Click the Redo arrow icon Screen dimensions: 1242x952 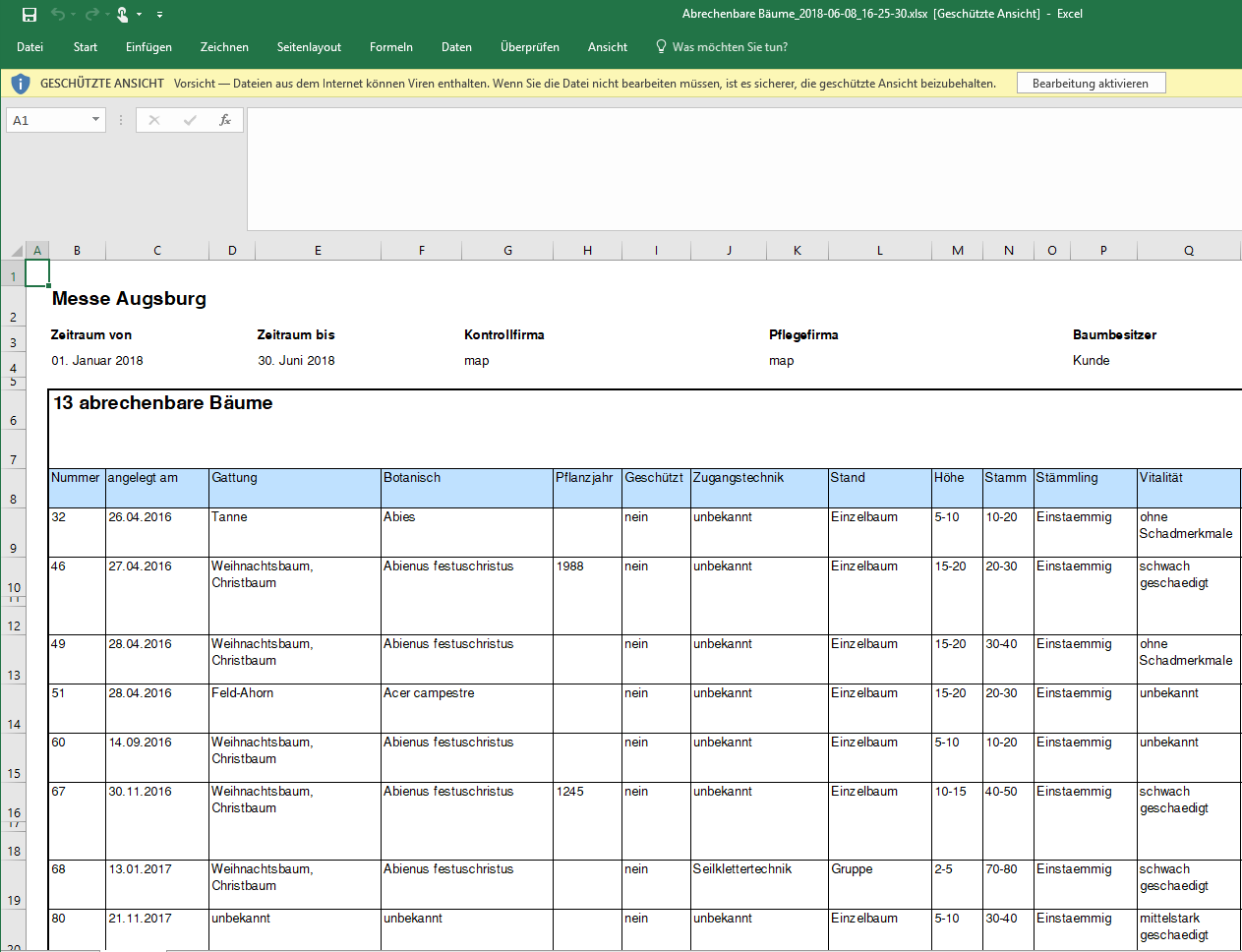91,15
